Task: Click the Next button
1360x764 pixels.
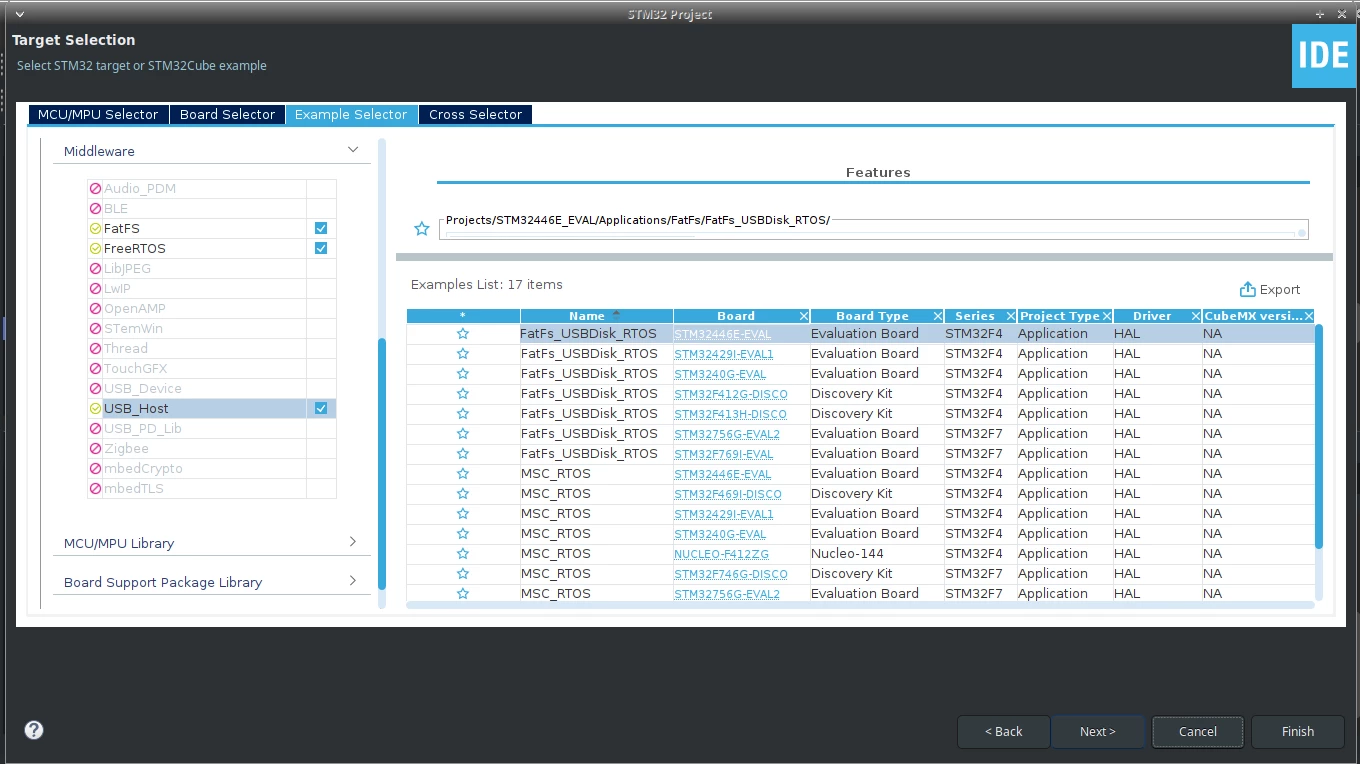Action: click(1097, 732)
